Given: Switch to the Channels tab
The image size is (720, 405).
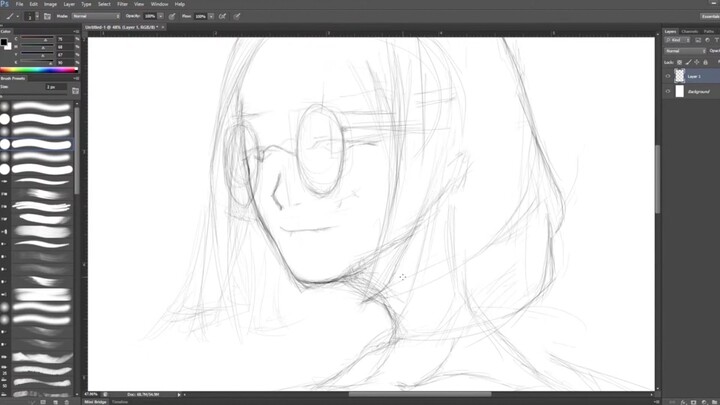Looking at the screenshot, I should (690, 31).
